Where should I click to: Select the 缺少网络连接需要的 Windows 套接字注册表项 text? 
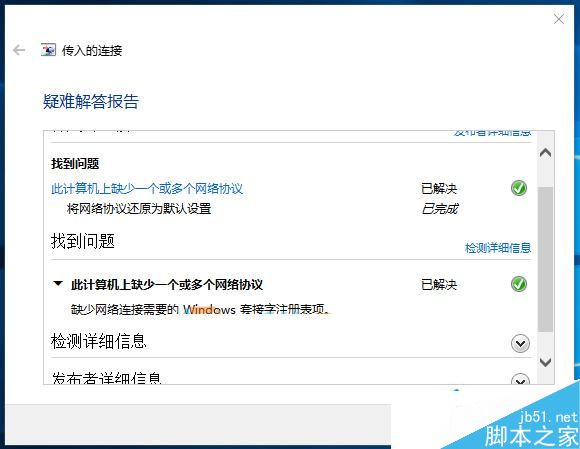tap(200, 309)
